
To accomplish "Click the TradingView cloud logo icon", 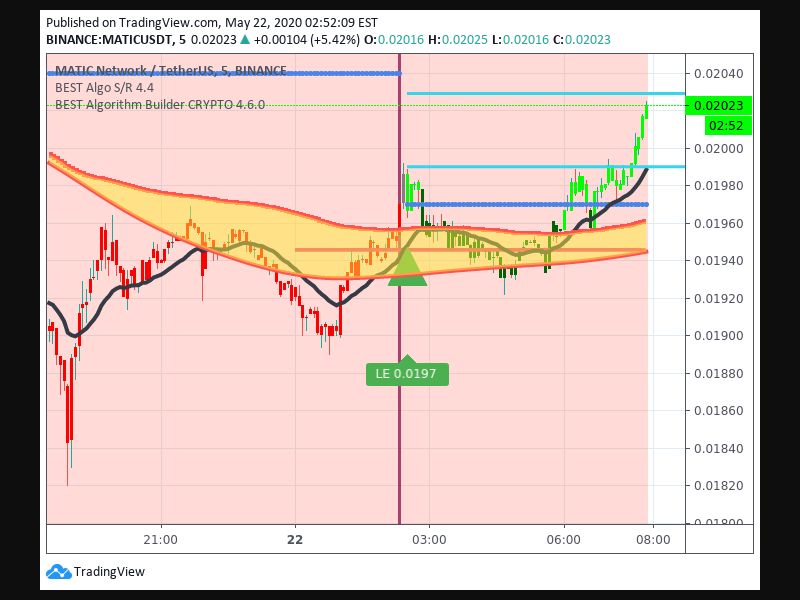I will click(57, 571).
